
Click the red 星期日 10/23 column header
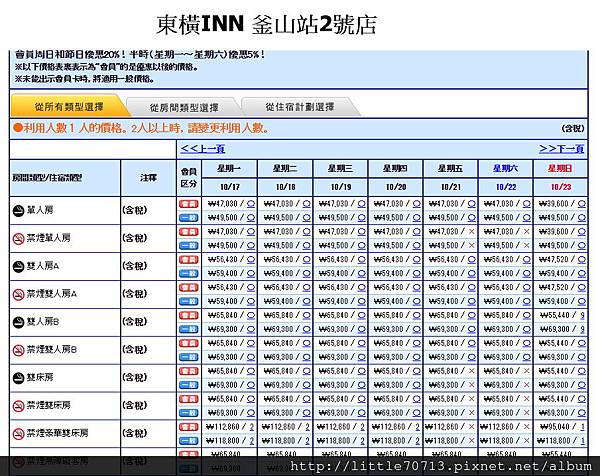[561, 178]
